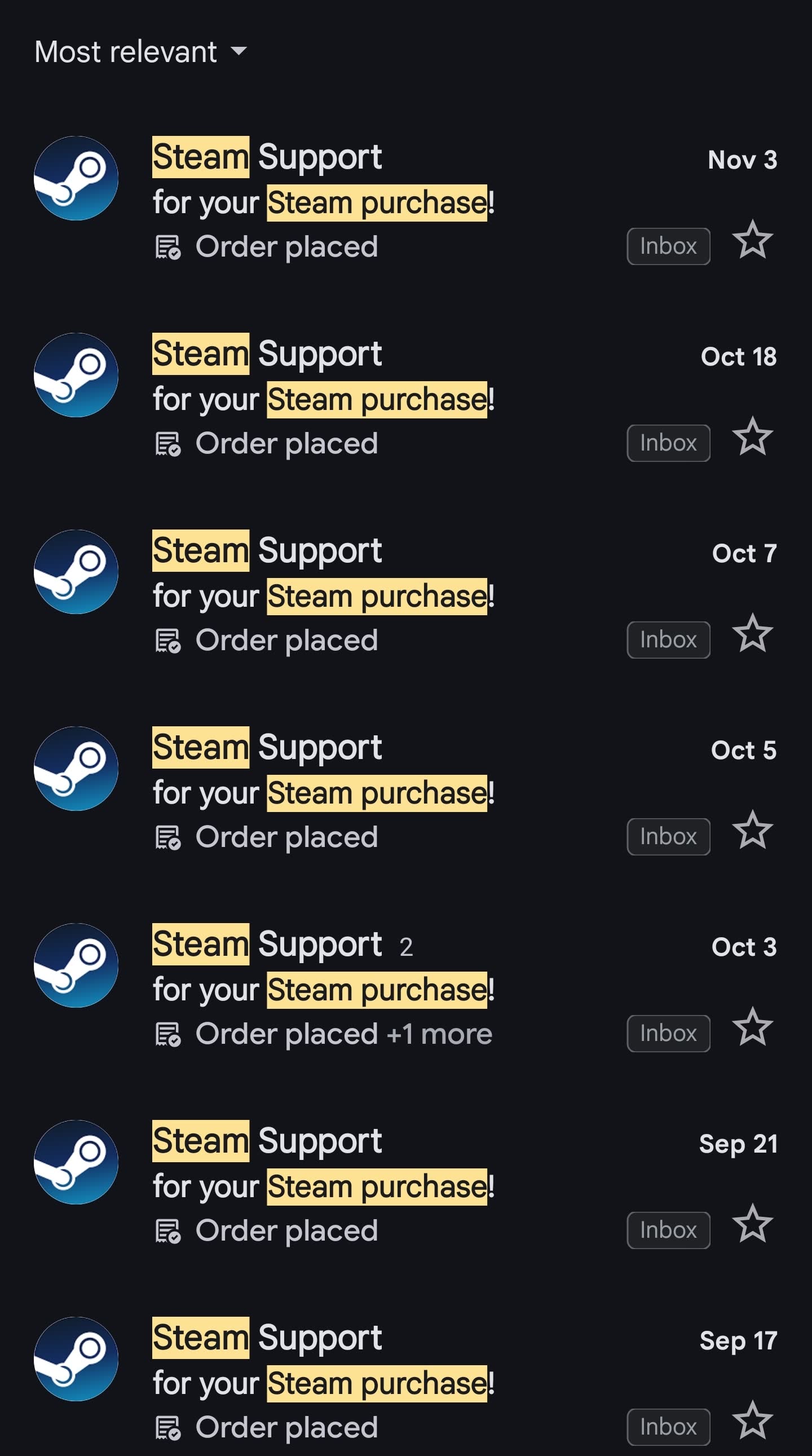
Task: Star the Oct 5 Steam Support email
Action: (752, 830)
